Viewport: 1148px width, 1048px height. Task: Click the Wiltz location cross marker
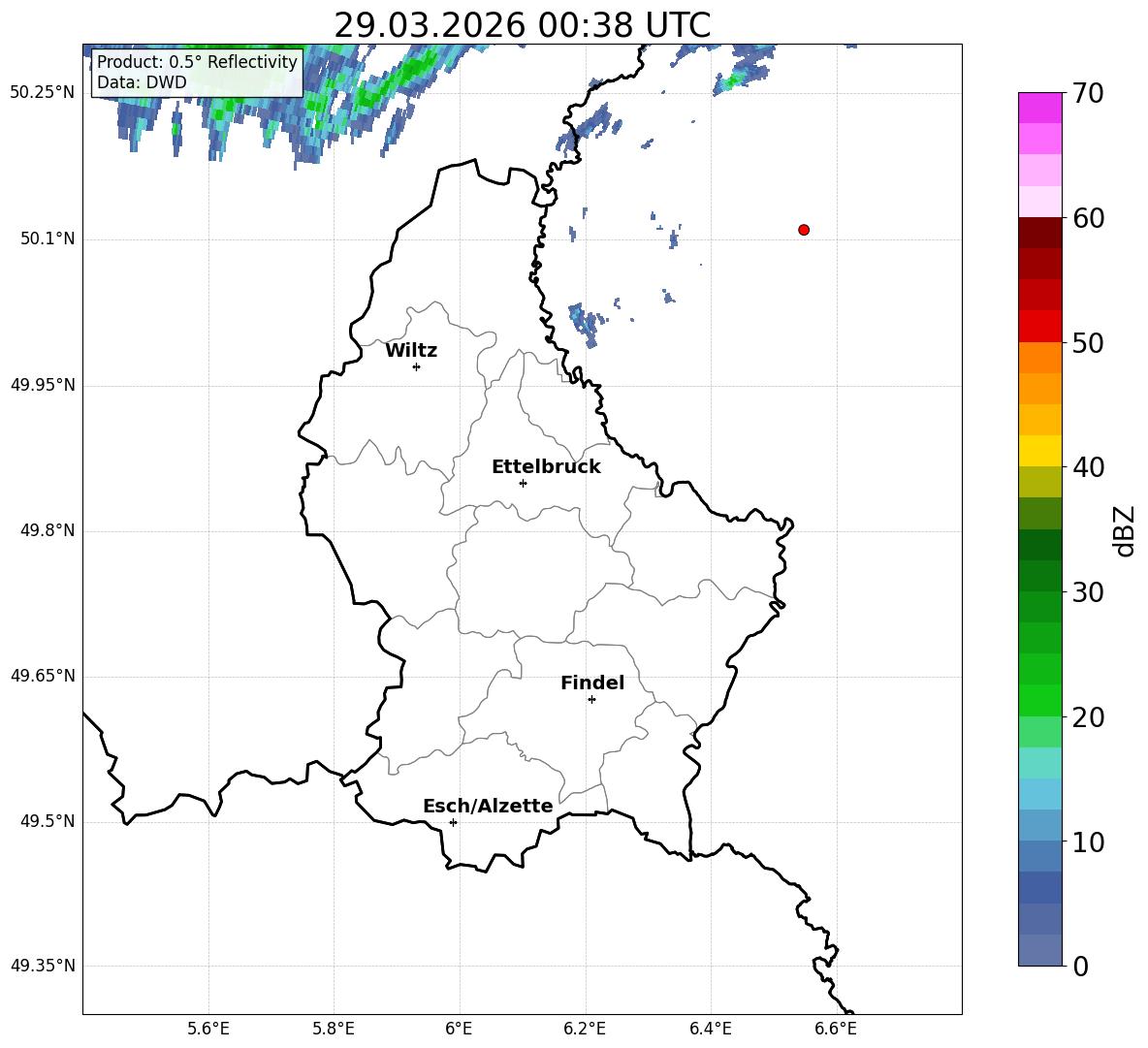pos(417,366)
